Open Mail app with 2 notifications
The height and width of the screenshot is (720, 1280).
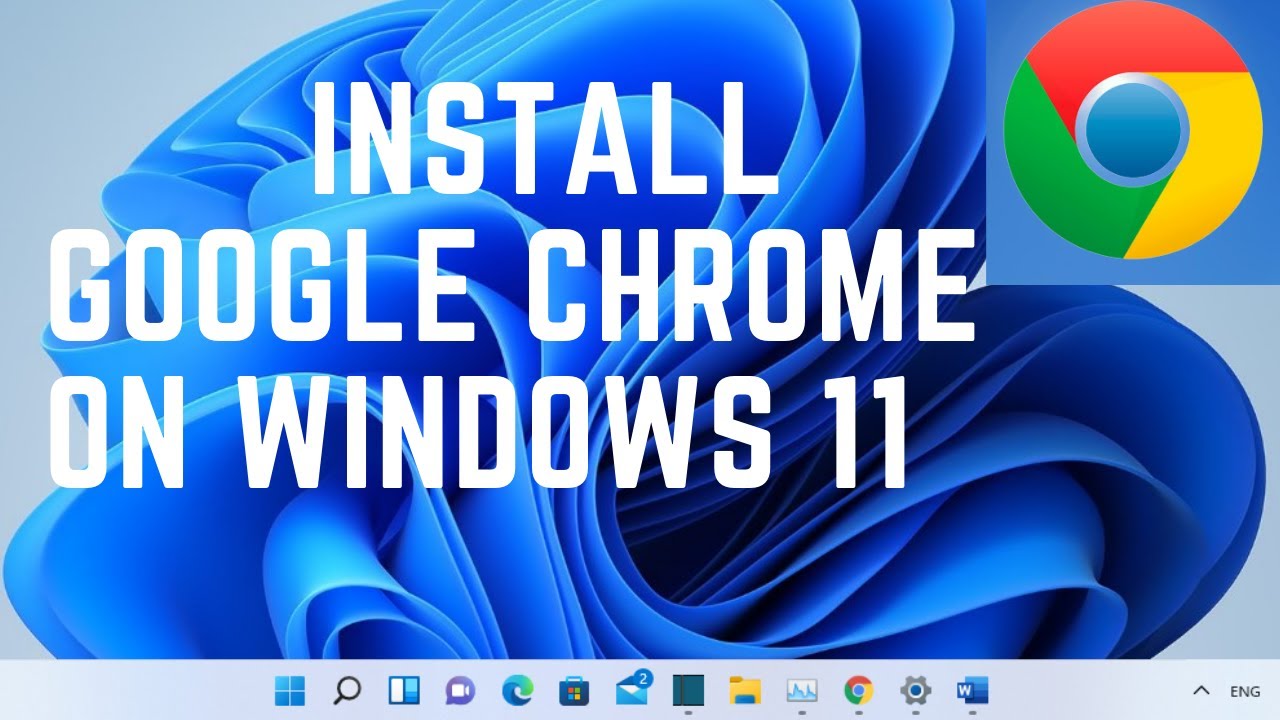[633, 688]
